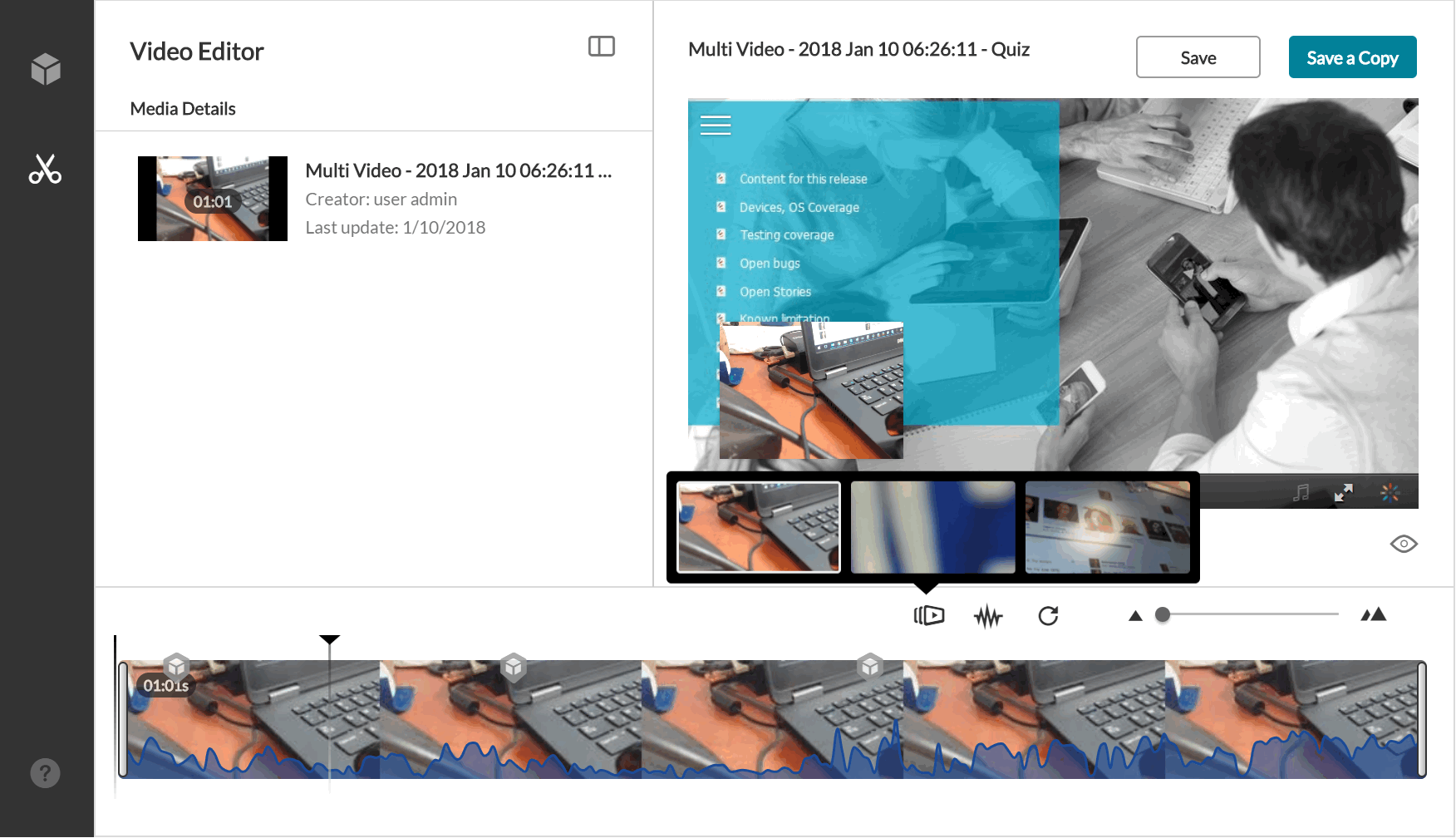Image resolution: width=1456 pixels, height=838 pixels.
Task: Select the blue blurred stream thumbnail
Action: pos(933,527)
